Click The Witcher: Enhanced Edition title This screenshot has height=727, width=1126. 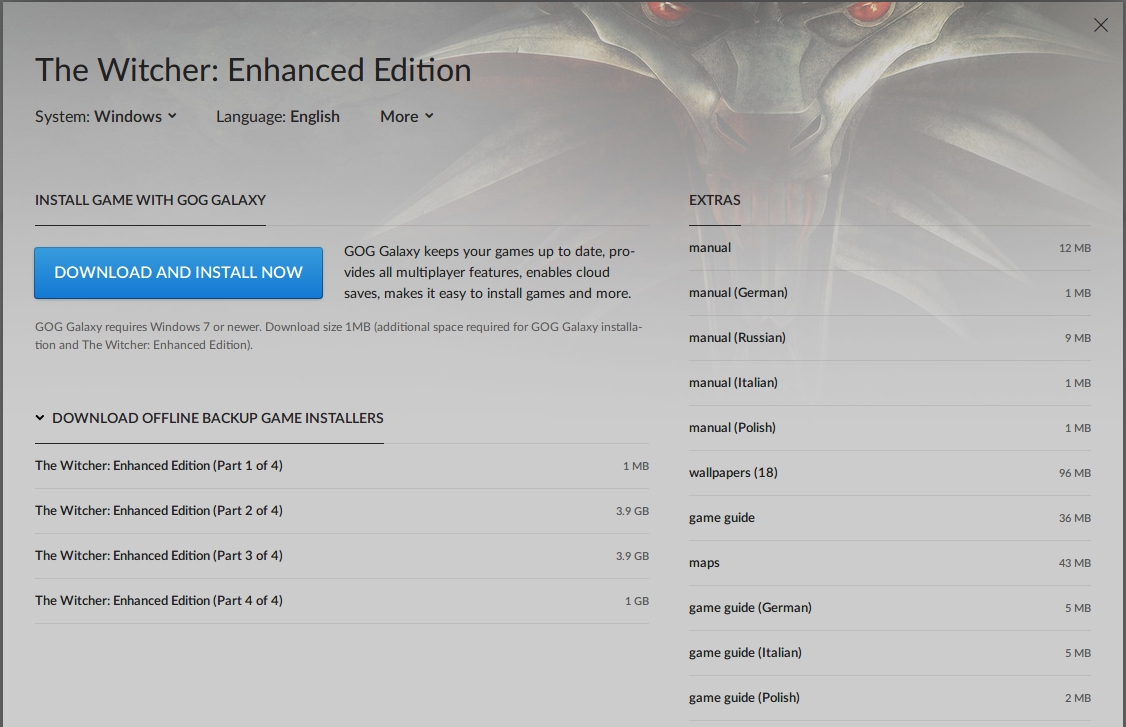253,70
